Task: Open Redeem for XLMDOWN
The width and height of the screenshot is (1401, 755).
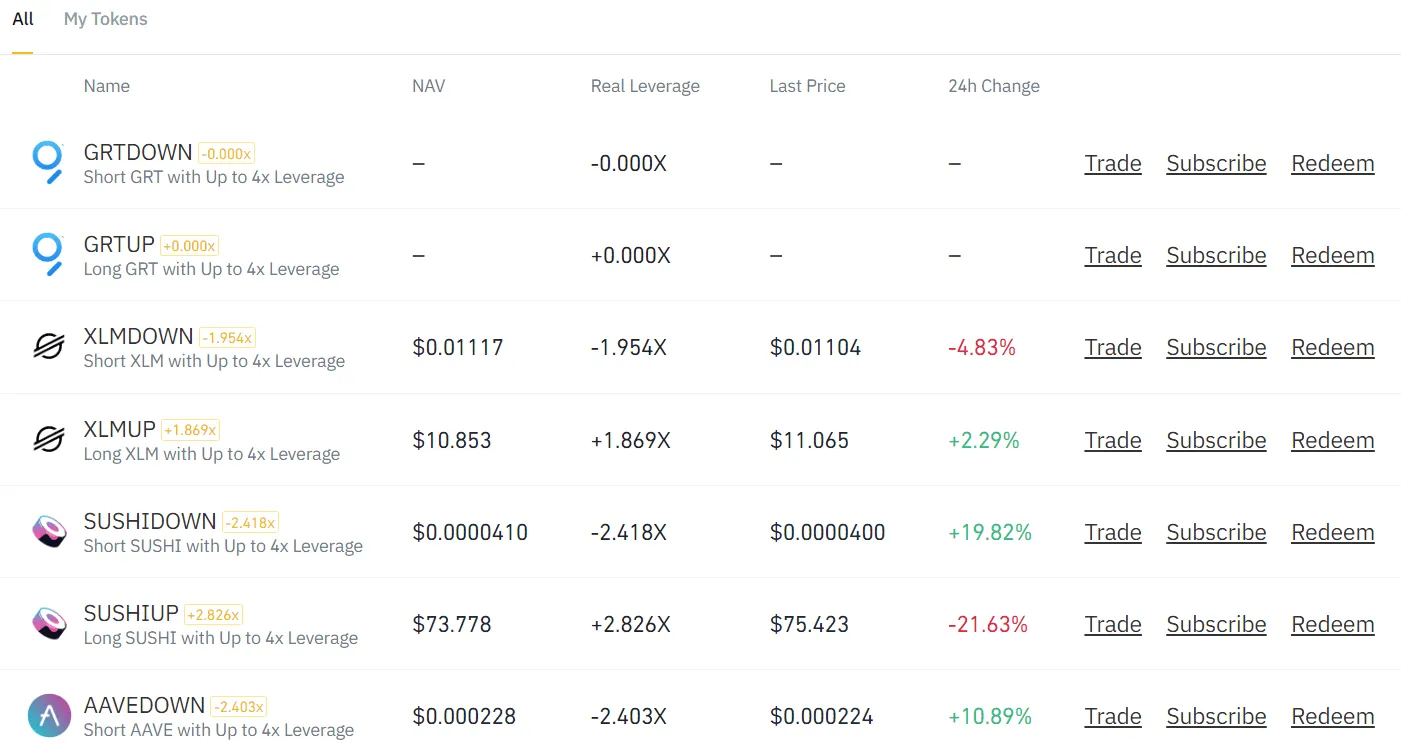Action: (1332, 347)
